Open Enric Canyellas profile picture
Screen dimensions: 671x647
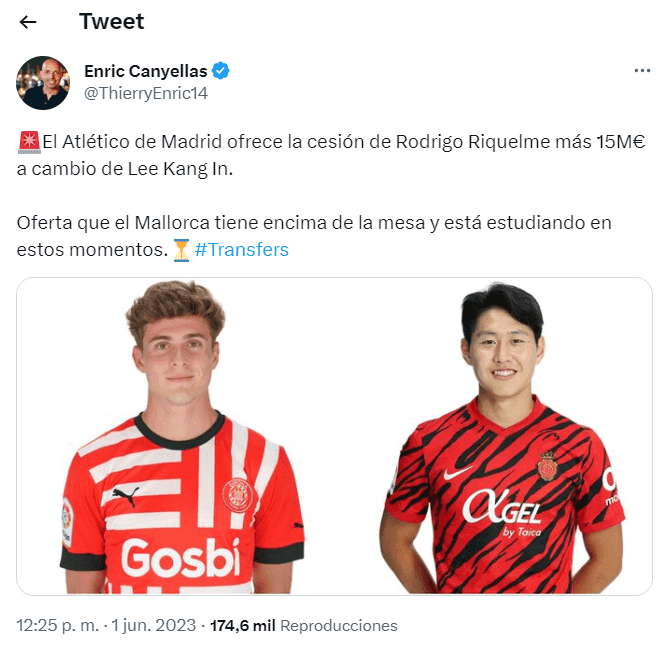[43, 83]
